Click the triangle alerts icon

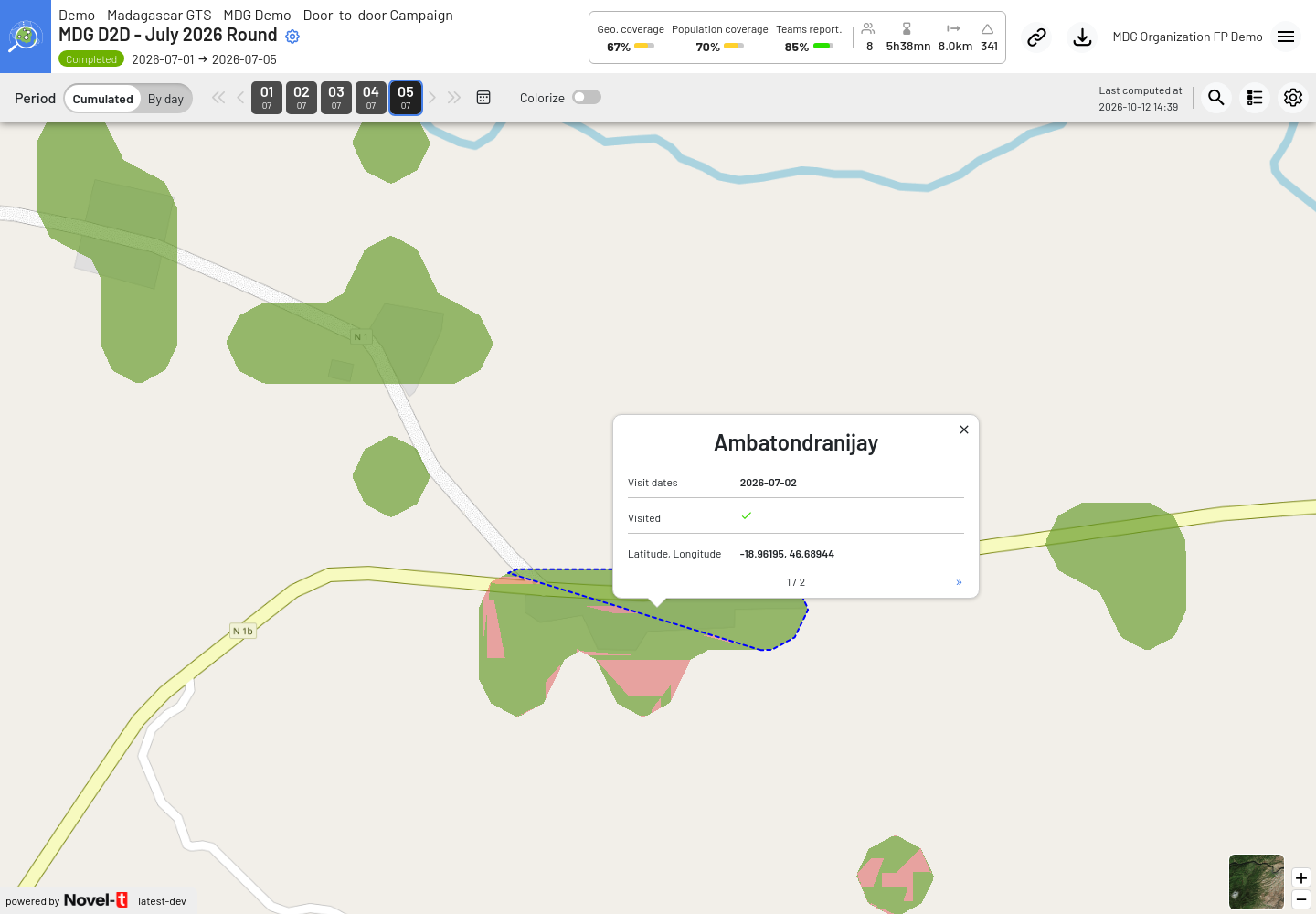tap(988, 29)
